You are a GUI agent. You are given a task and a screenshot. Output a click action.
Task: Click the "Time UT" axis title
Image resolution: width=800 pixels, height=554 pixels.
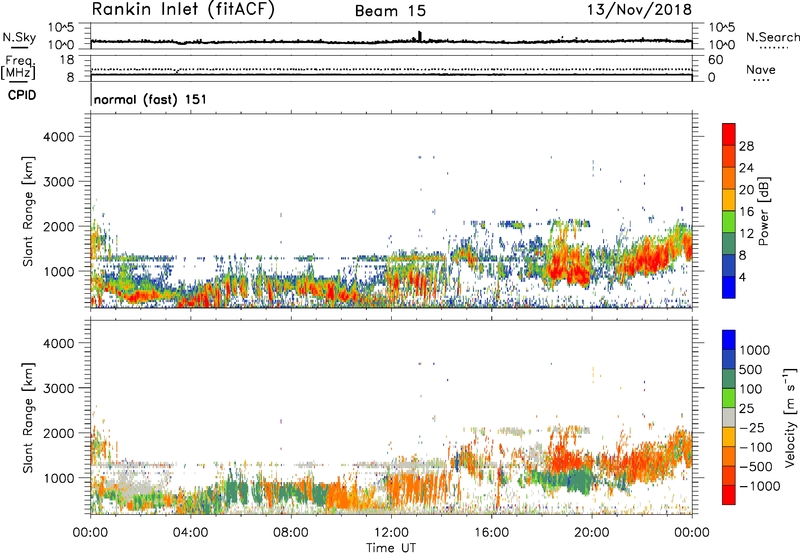click(391, 548)
